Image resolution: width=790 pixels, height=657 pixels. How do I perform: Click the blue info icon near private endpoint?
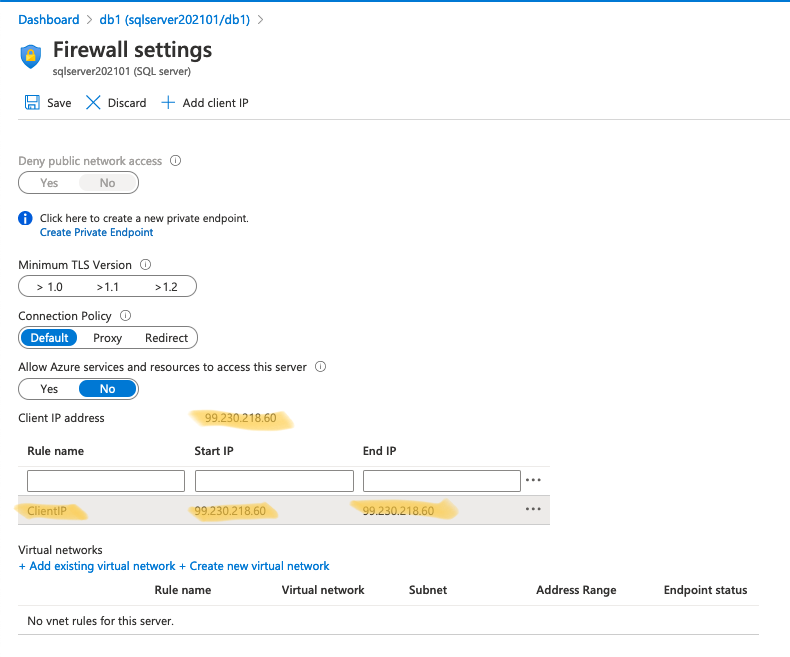25,218
